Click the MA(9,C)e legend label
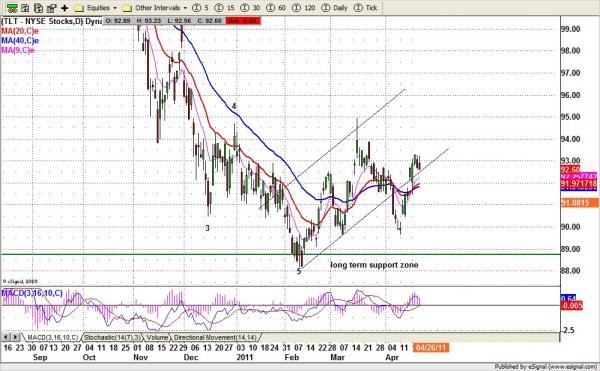Viewport: 600px width, 371px height. (18, 50)
